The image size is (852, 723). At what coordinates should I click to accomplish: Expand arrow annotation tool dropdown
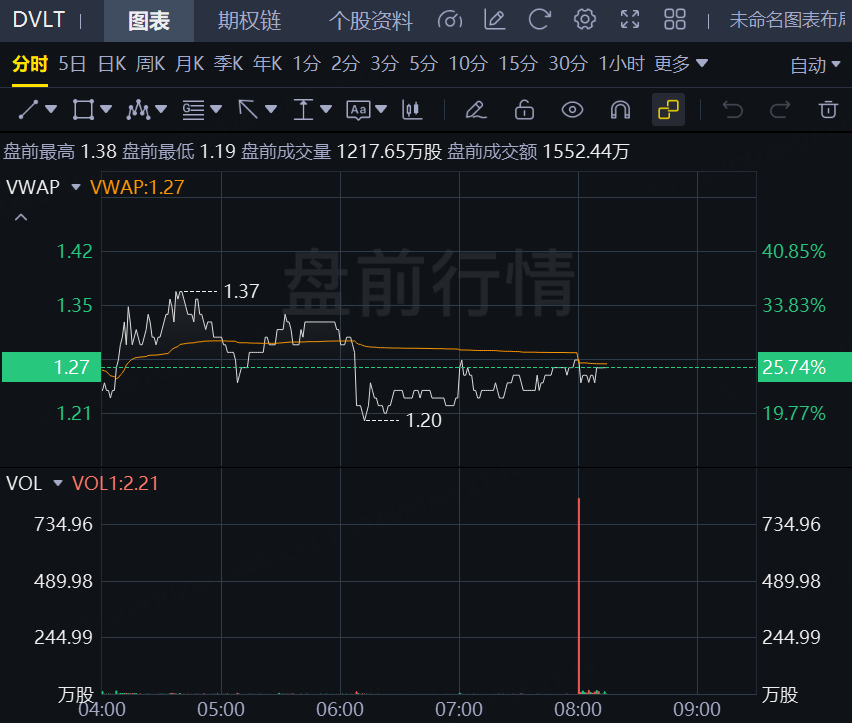[x=271, y=110]
